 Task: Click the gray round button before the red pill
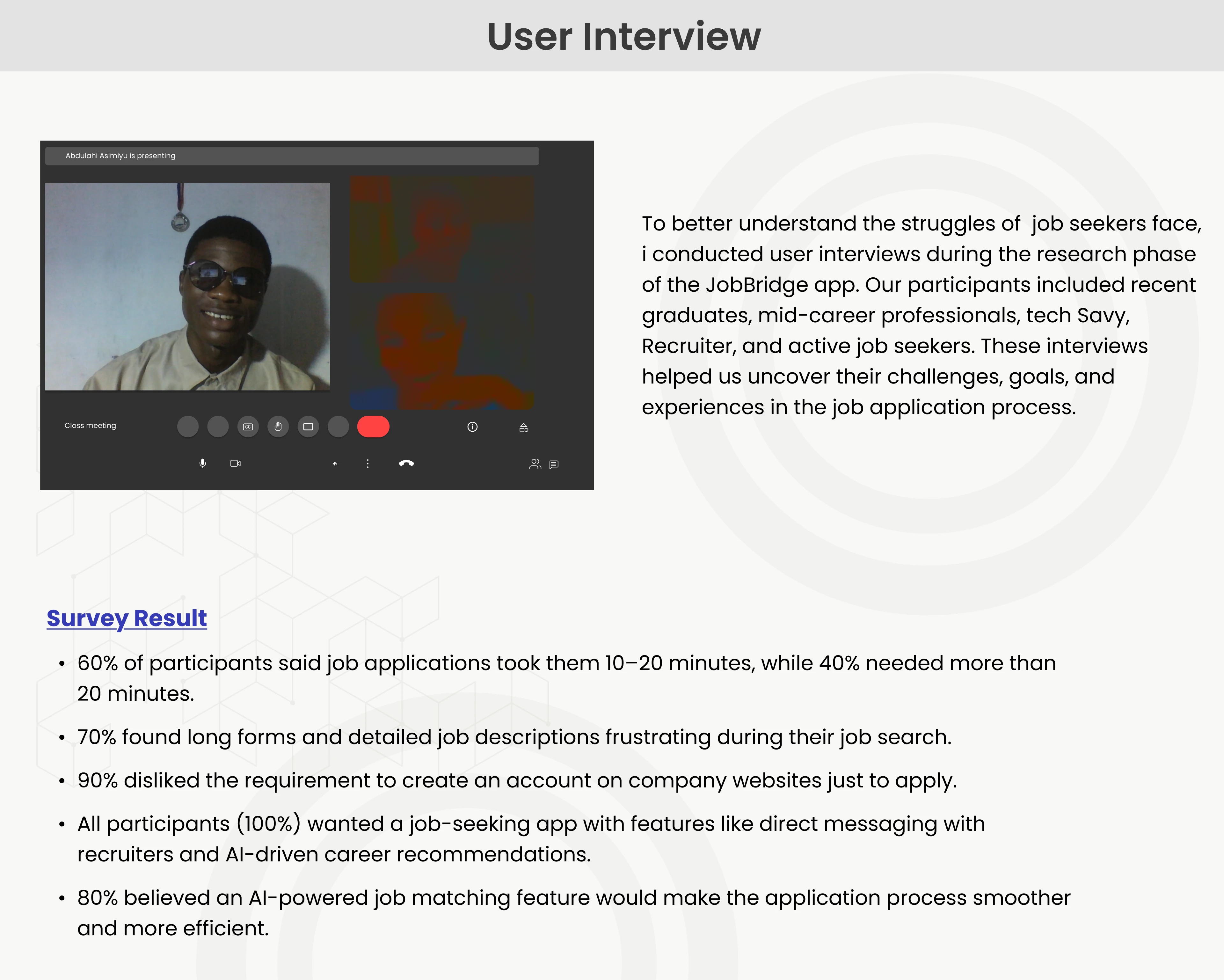339,427
